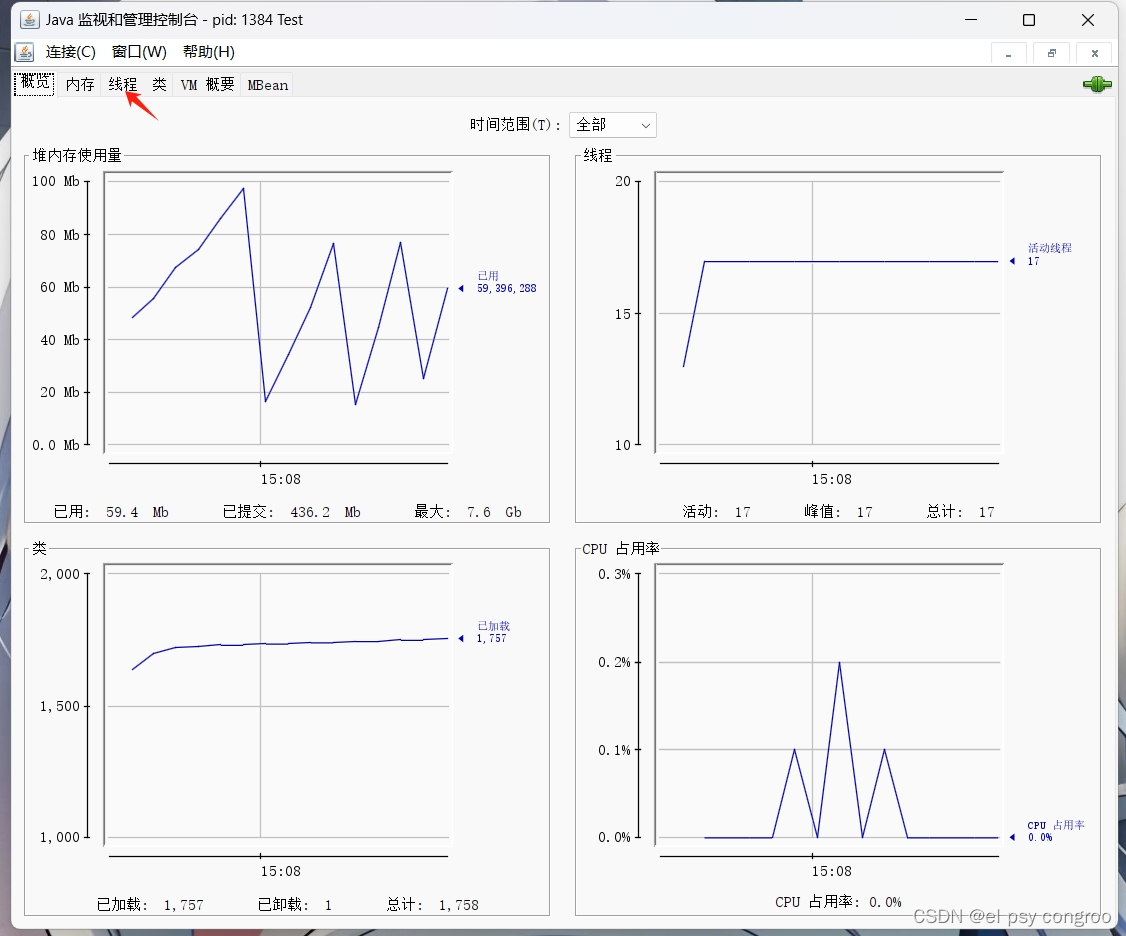Click the bottom CPU 占用率: 0.0% value

coord(838,902)
